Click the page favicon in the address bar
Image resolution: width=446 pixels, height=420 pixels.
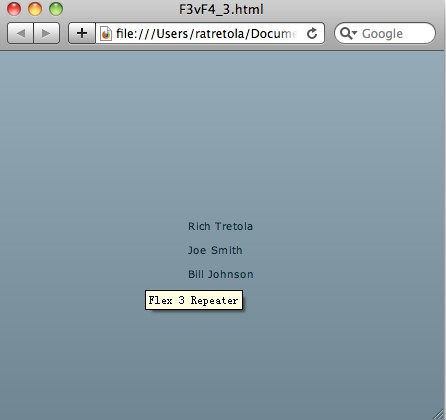click(106, 33)
